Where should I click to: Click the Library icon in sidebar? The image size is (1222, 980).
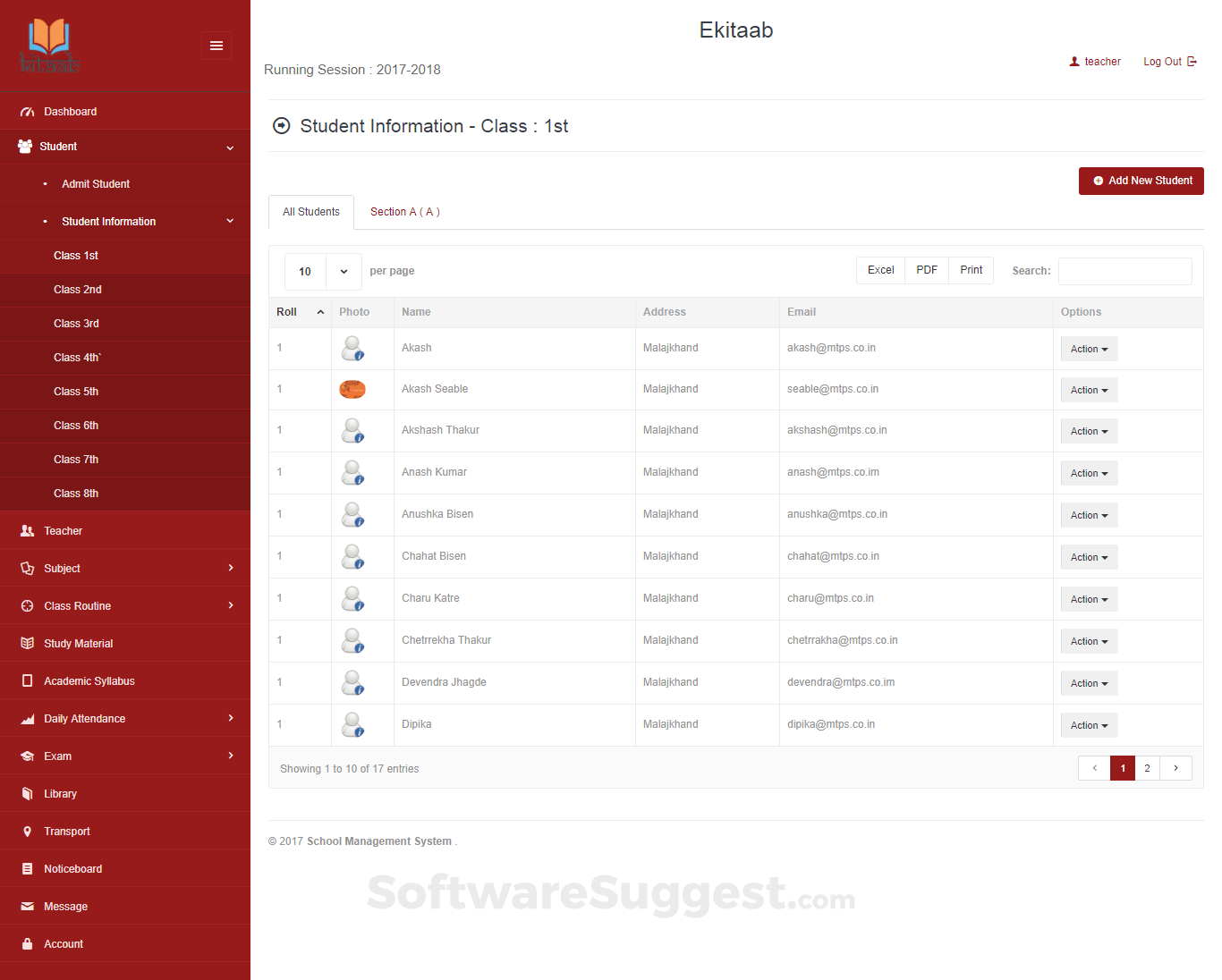click(27, 793)
